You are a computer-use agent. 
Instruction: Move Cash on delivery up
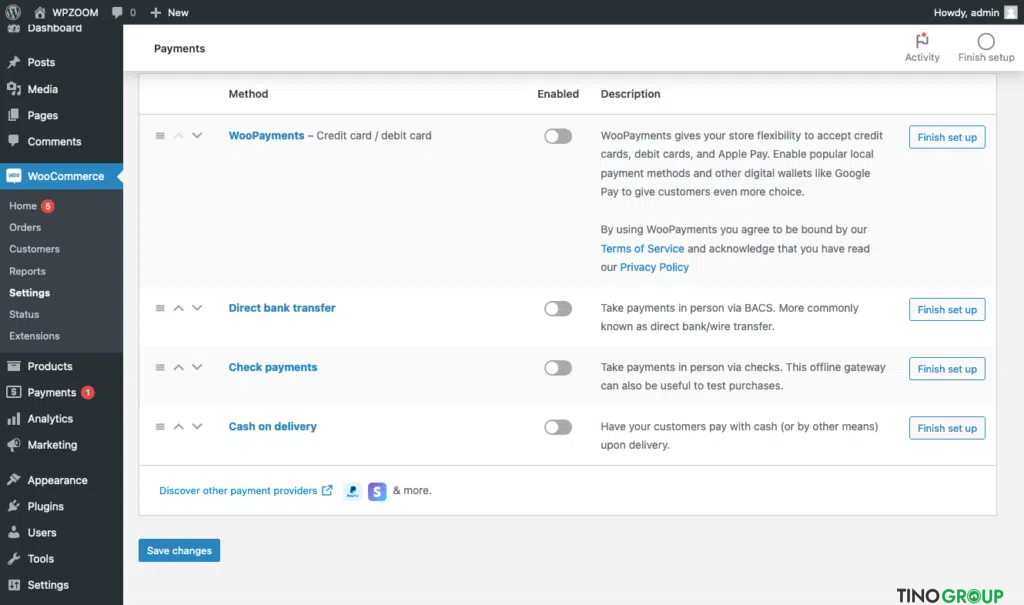(178, 427)
